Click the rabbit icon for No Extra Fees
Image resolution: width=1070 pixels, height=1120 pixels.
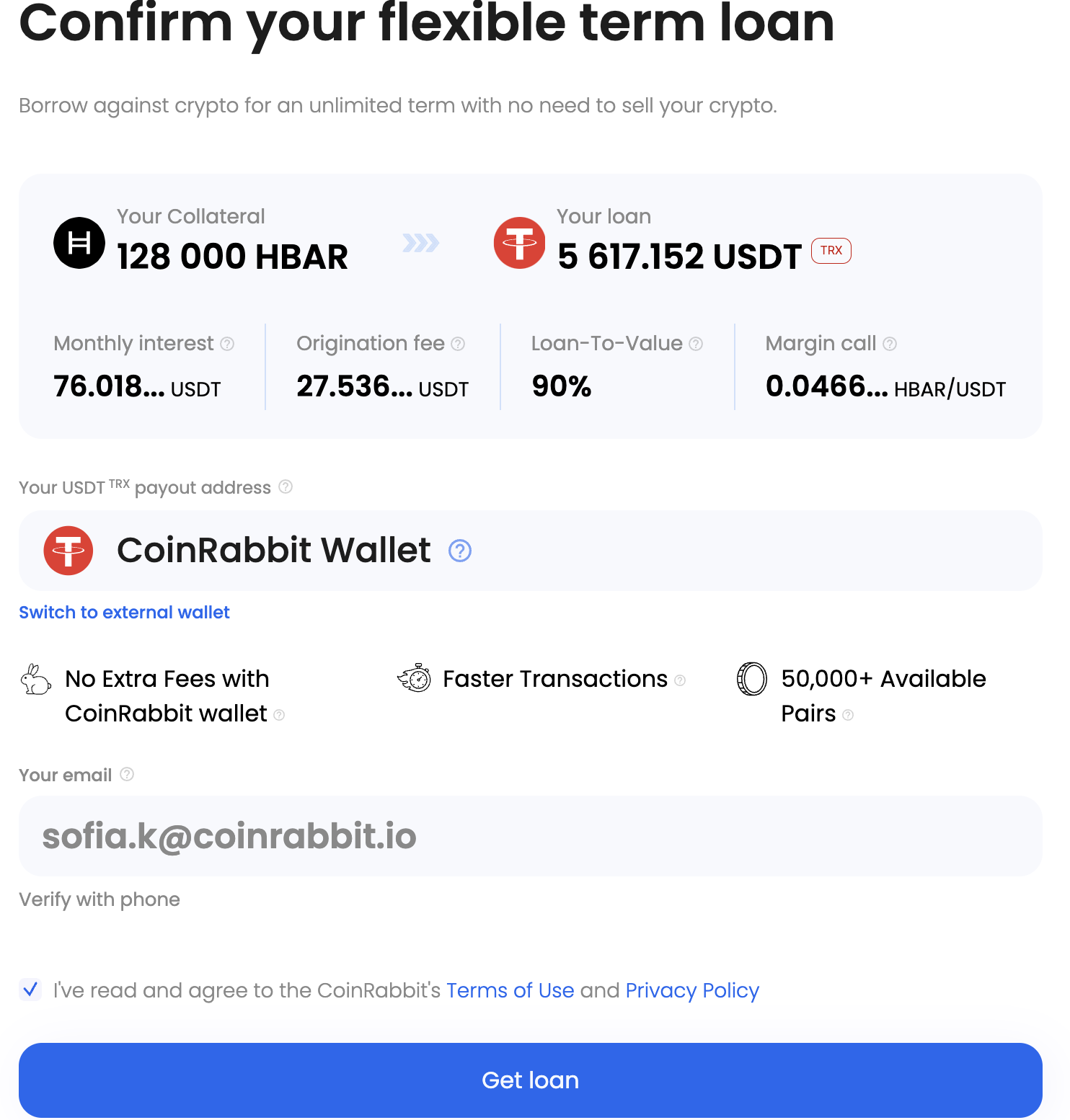[36, 679]
